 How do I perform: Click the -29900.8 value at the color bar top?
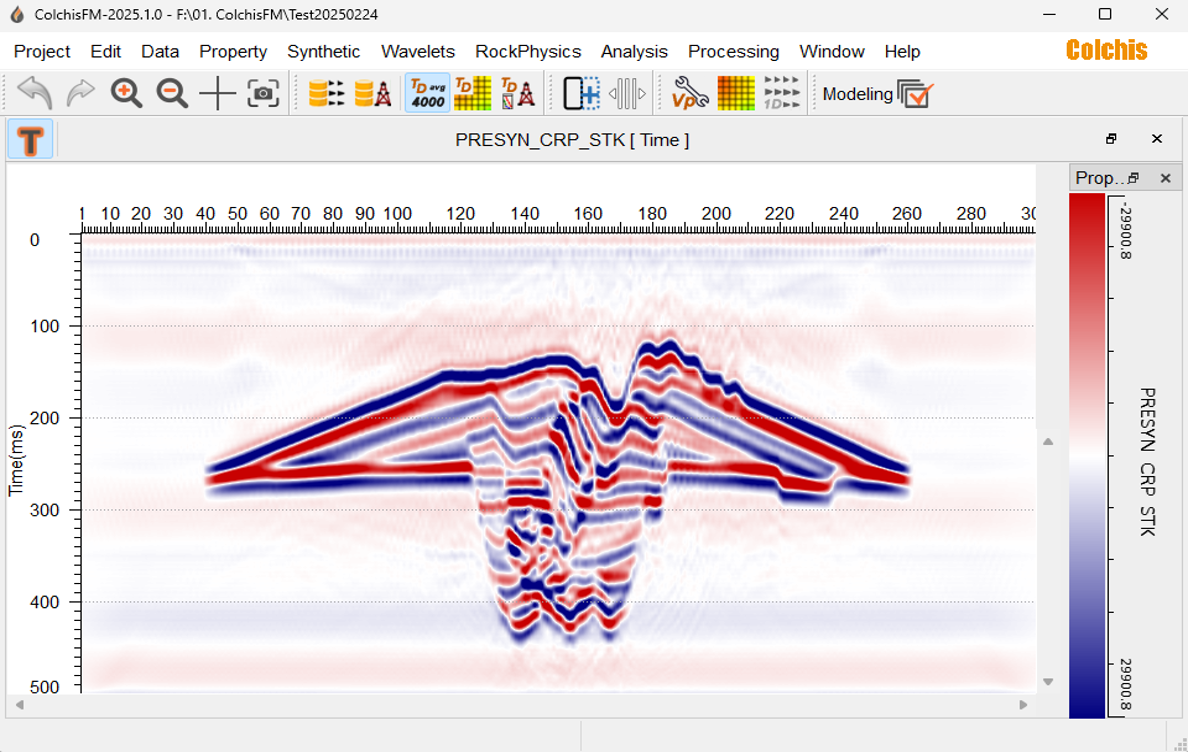(x=1124, y=230)
